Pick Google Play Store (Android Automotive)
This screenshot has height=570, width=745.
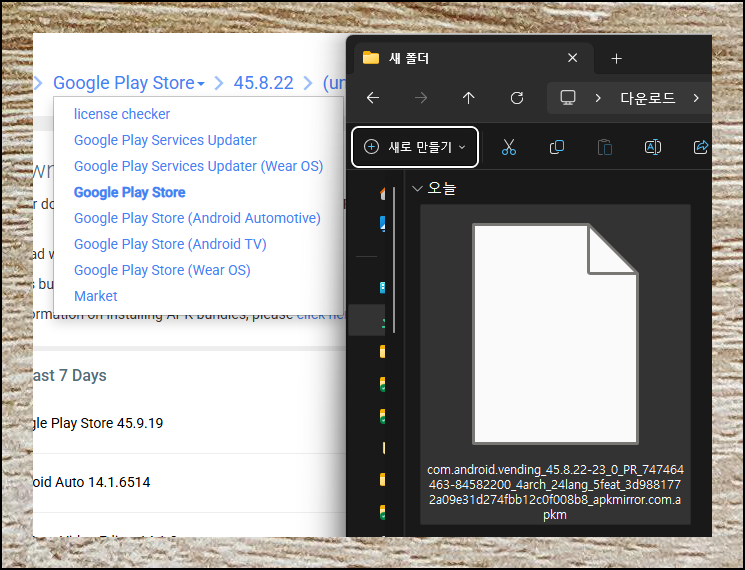197,218
